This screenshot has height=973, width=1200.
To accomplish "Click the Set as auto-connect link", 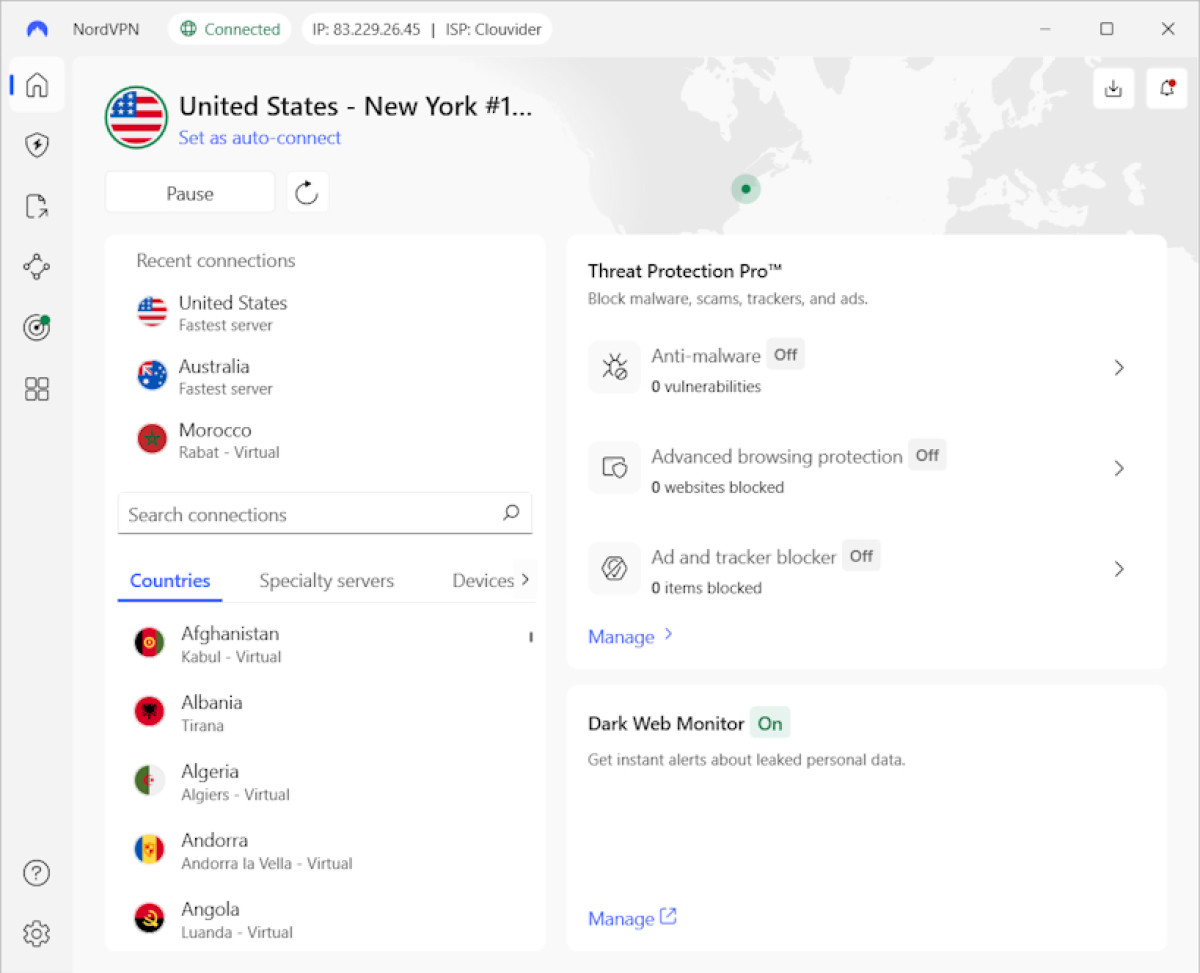I will [259, 138].
